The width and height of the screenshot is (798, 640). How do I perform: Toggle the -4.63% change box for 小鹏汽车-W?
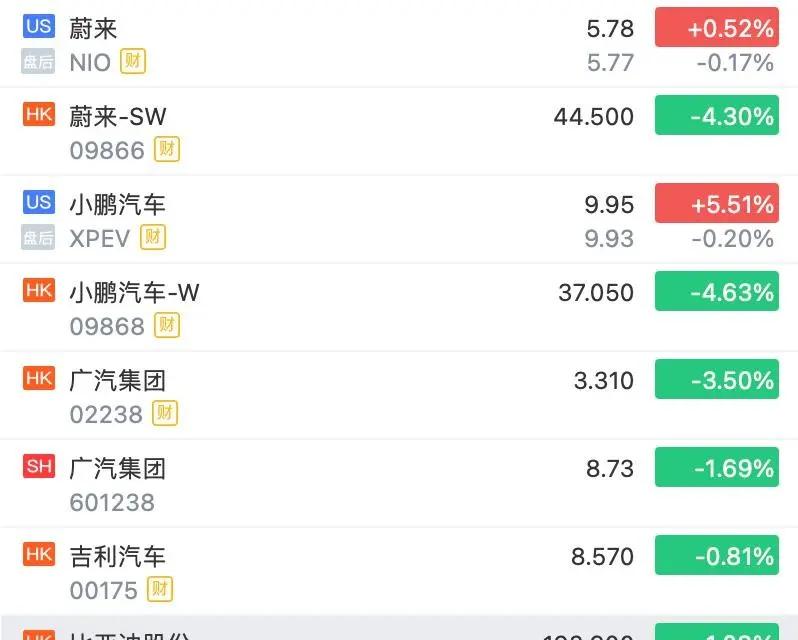coord(717,292)
